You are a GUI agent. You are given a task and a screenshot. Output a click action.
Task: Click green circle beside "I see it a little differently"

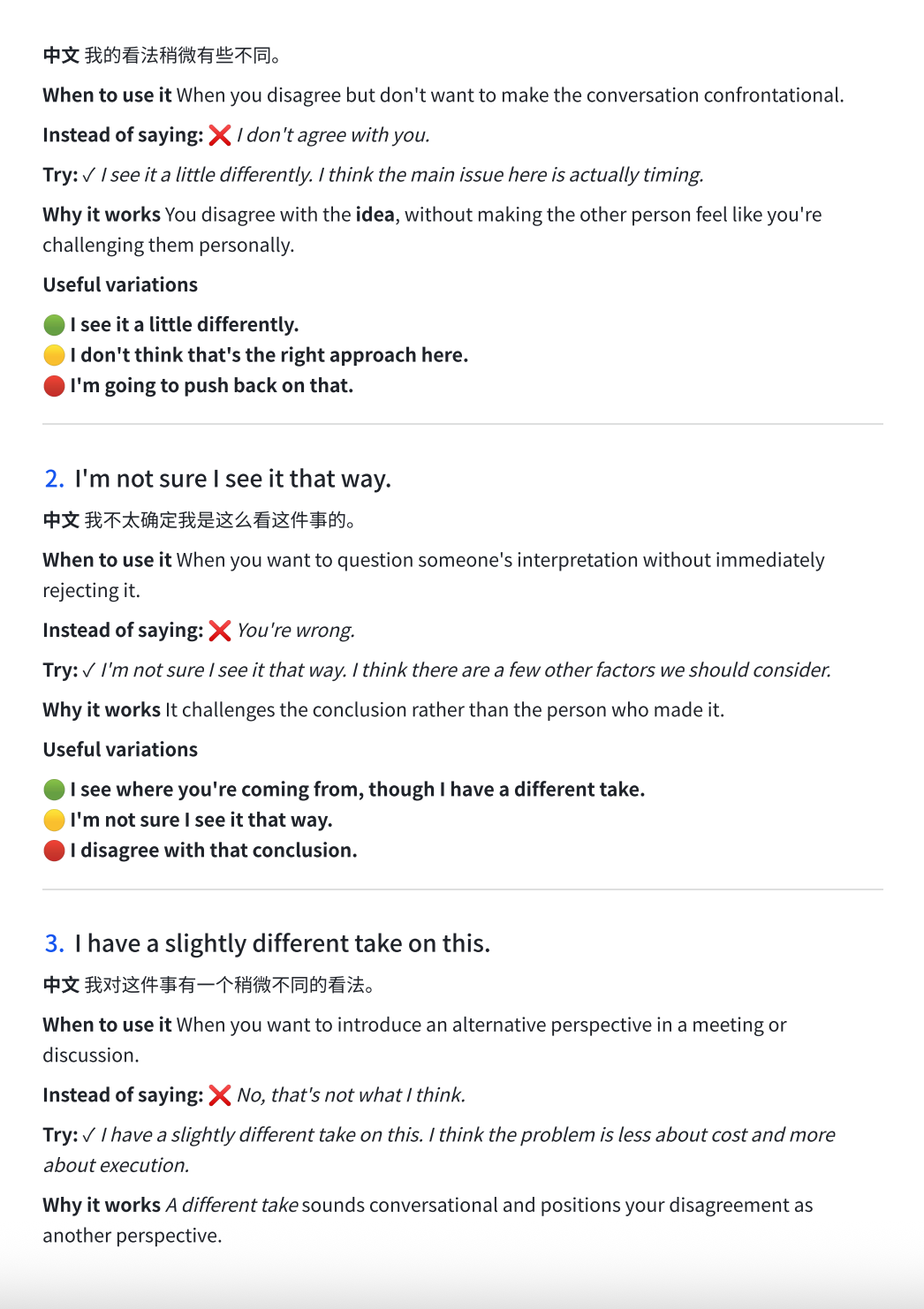(x=54, y=325)
